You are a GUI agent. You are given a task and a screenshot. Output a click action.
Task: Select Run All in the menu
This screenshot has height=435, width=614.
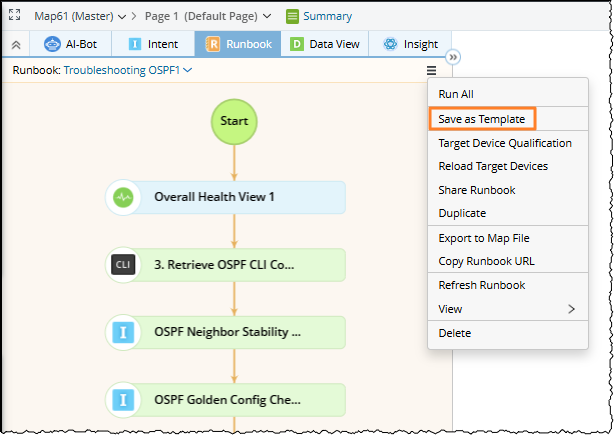click(x=456, y=94)
